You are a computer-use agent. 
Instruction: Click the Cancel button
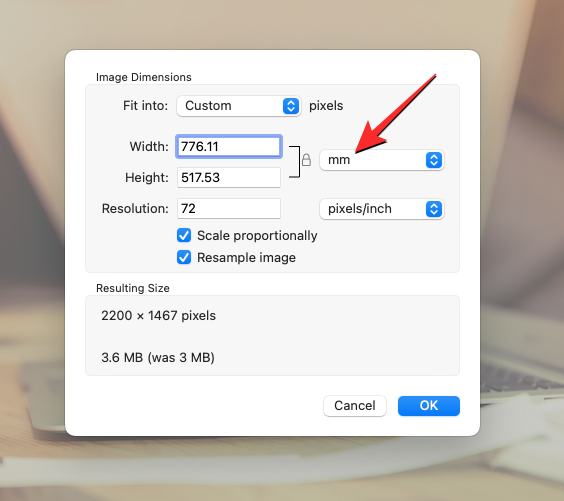pyautogui.click(x=355, y=406)
